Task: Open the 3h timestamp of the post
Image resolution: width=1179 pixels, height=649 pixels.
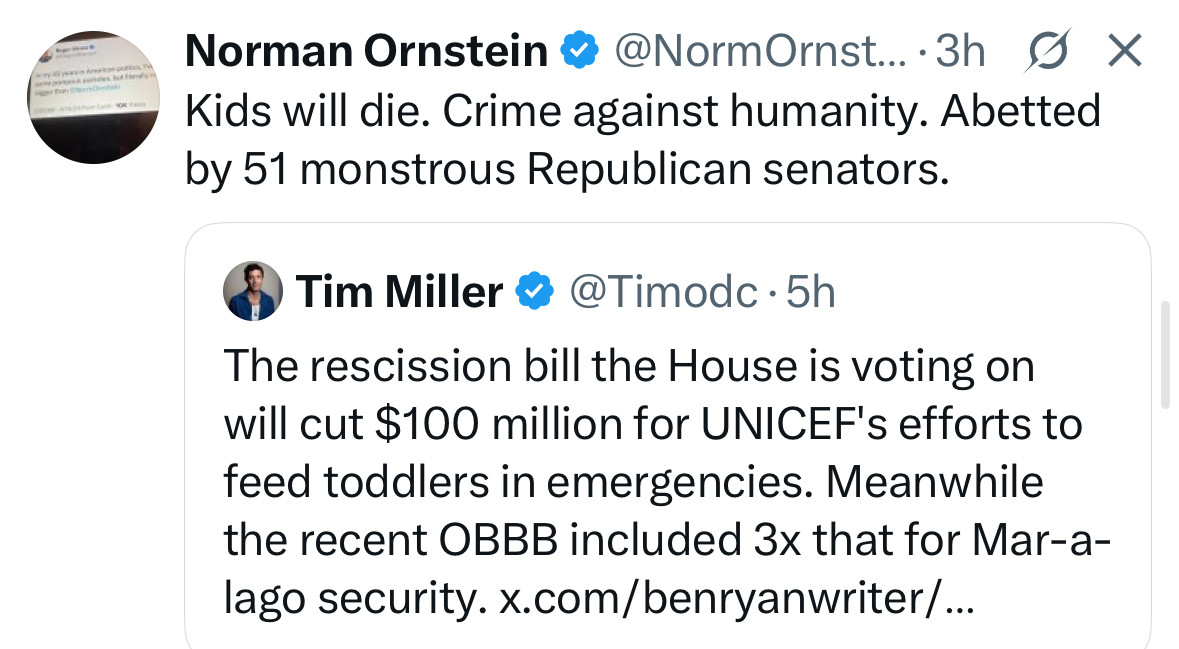Action: tap(960, 51)
